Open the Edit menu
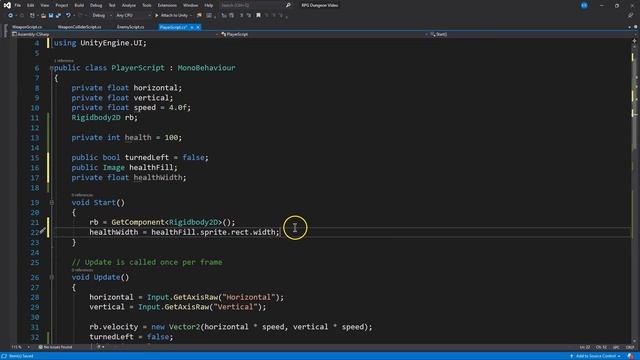The width and height of the screenshot is (640, 360). [31, 5]
